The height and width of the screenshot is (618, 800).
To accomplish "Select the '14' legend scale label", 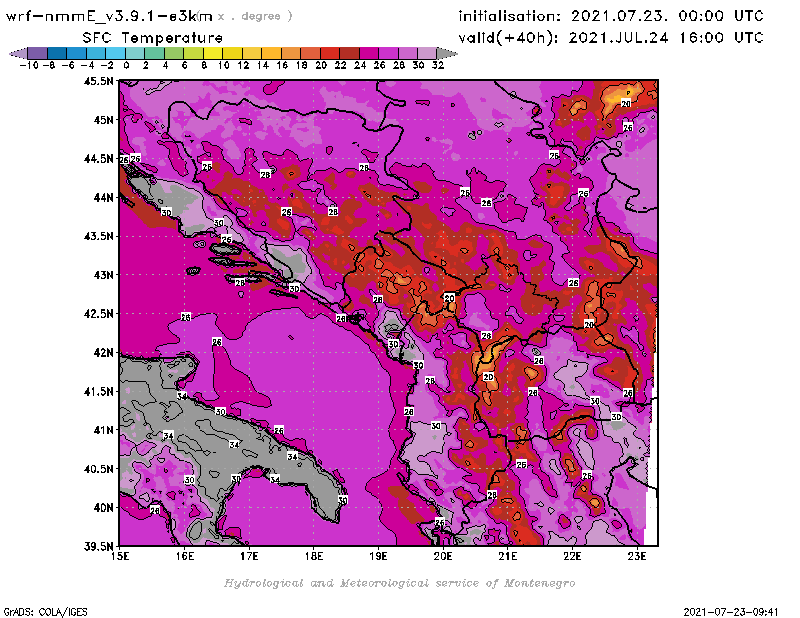I will point(262,65).
